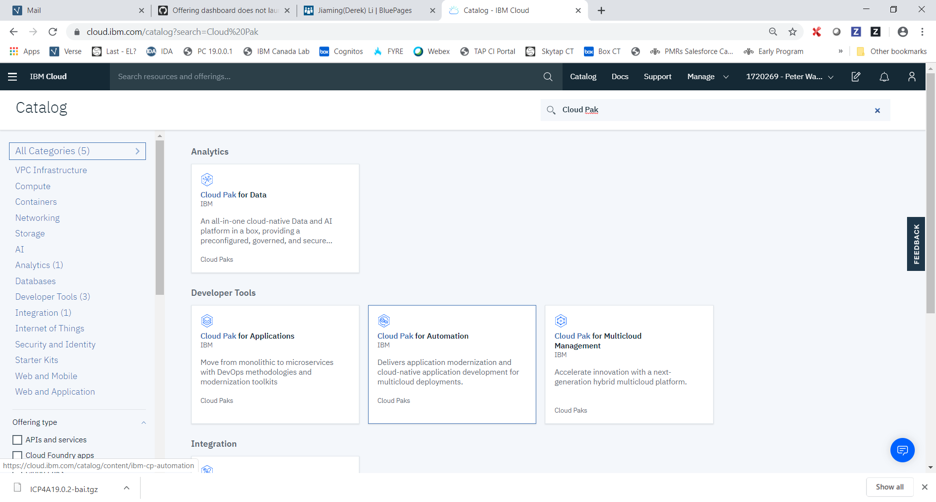Open a new browser tab

point(601,10)
